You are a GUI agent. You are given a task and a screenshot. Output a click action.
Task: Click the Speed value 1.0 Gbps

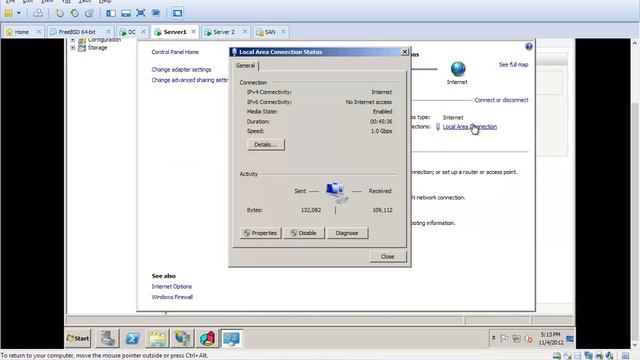point(382,131)
